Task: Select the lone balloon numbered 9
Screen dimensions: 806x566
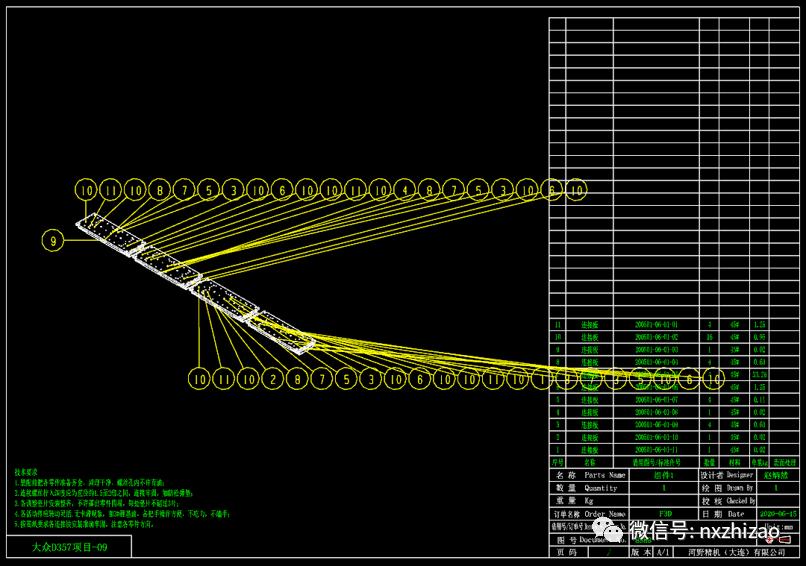Action: click(x=54, y=239)
